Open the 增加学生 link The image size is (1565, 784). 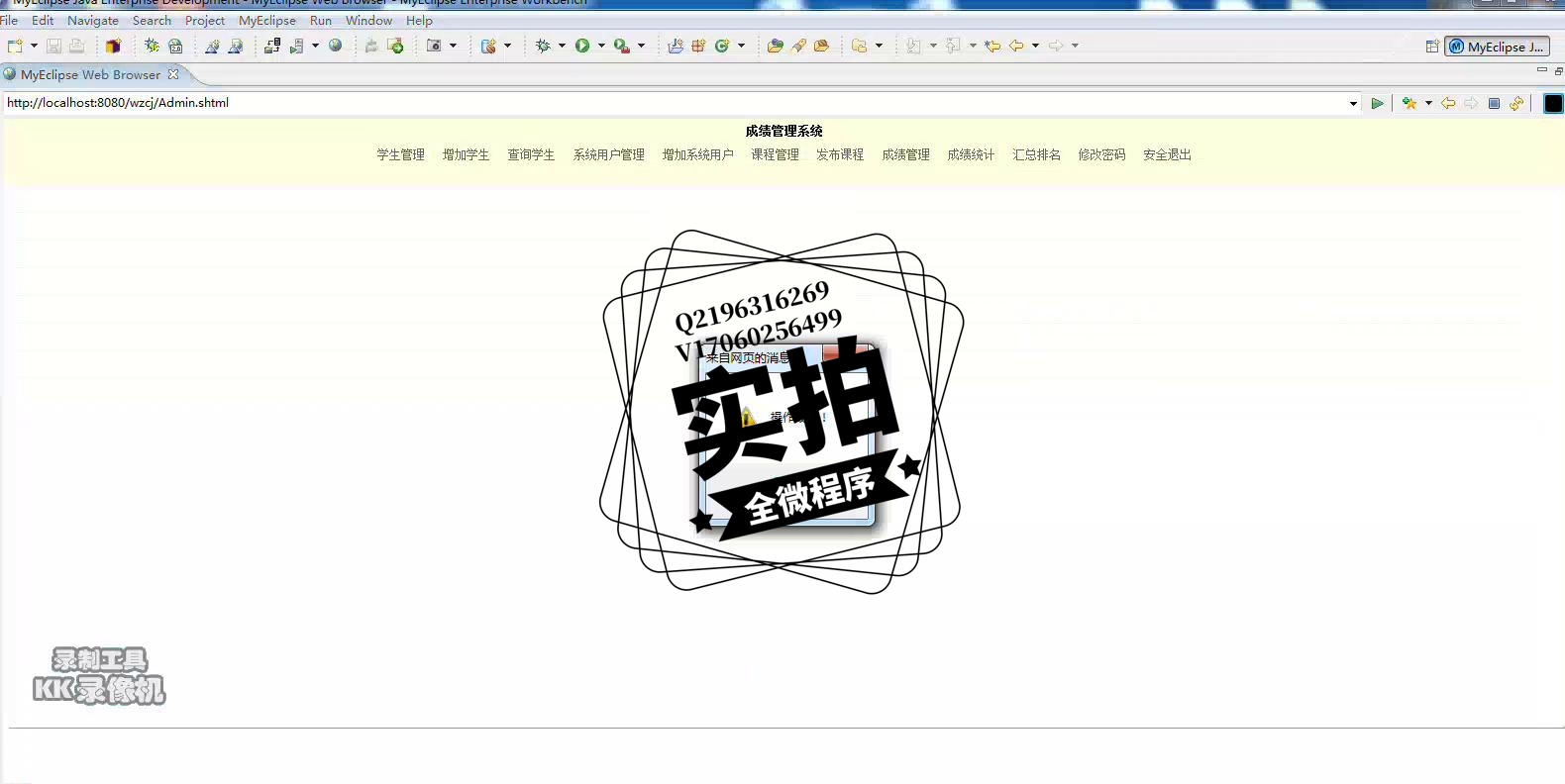(x=466, y=154)
